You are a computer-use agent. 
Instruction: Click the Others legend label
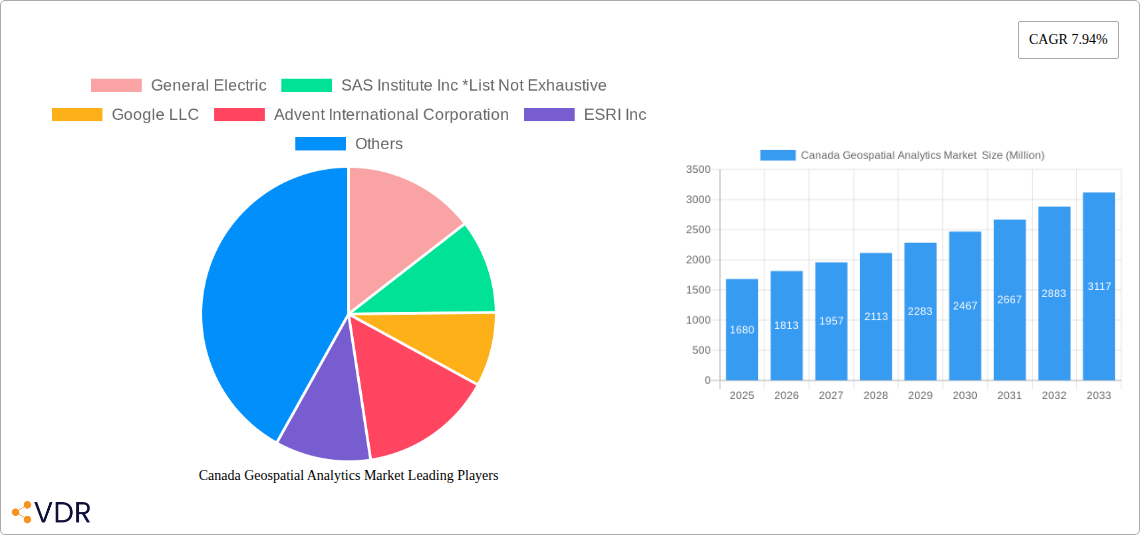[379, 144]
